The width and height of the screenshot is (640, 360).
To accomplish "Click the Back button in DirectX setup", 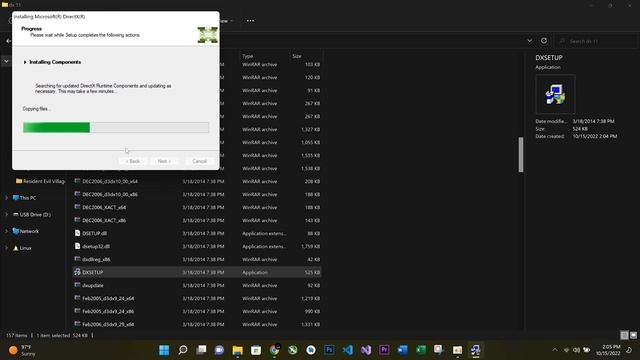I will click(133, 161).
